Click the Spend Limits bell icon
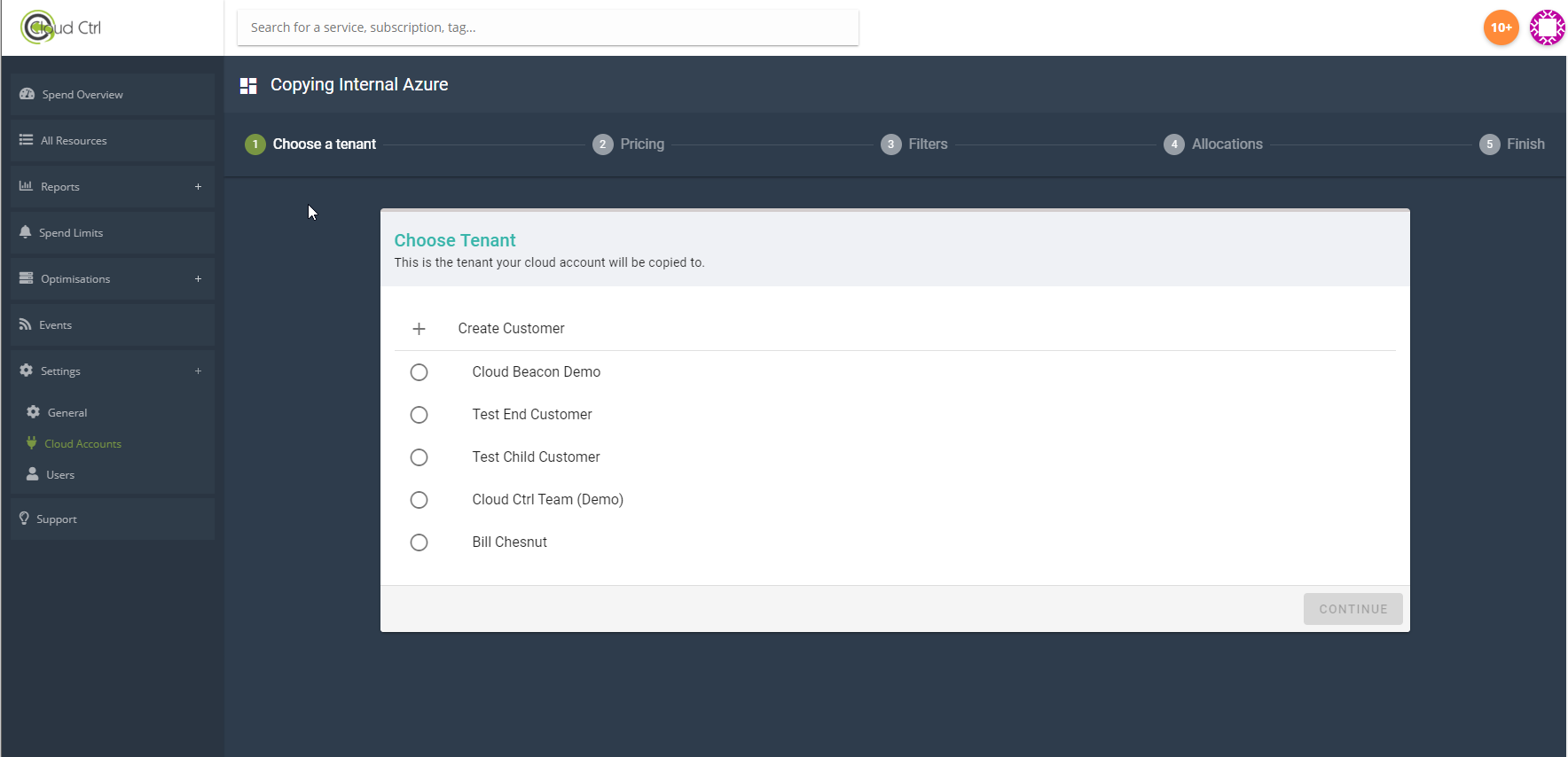The width and height of the screenshot is (1568, 757). [x=25, y=232]
